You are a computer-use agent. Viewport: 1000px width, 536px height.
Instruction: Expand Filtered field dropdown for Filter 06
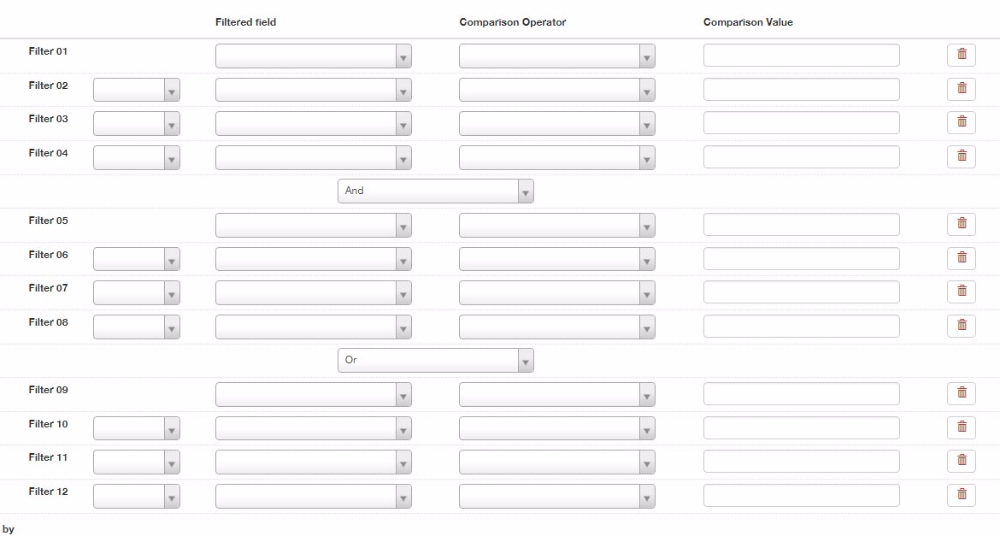pos(313,259)
